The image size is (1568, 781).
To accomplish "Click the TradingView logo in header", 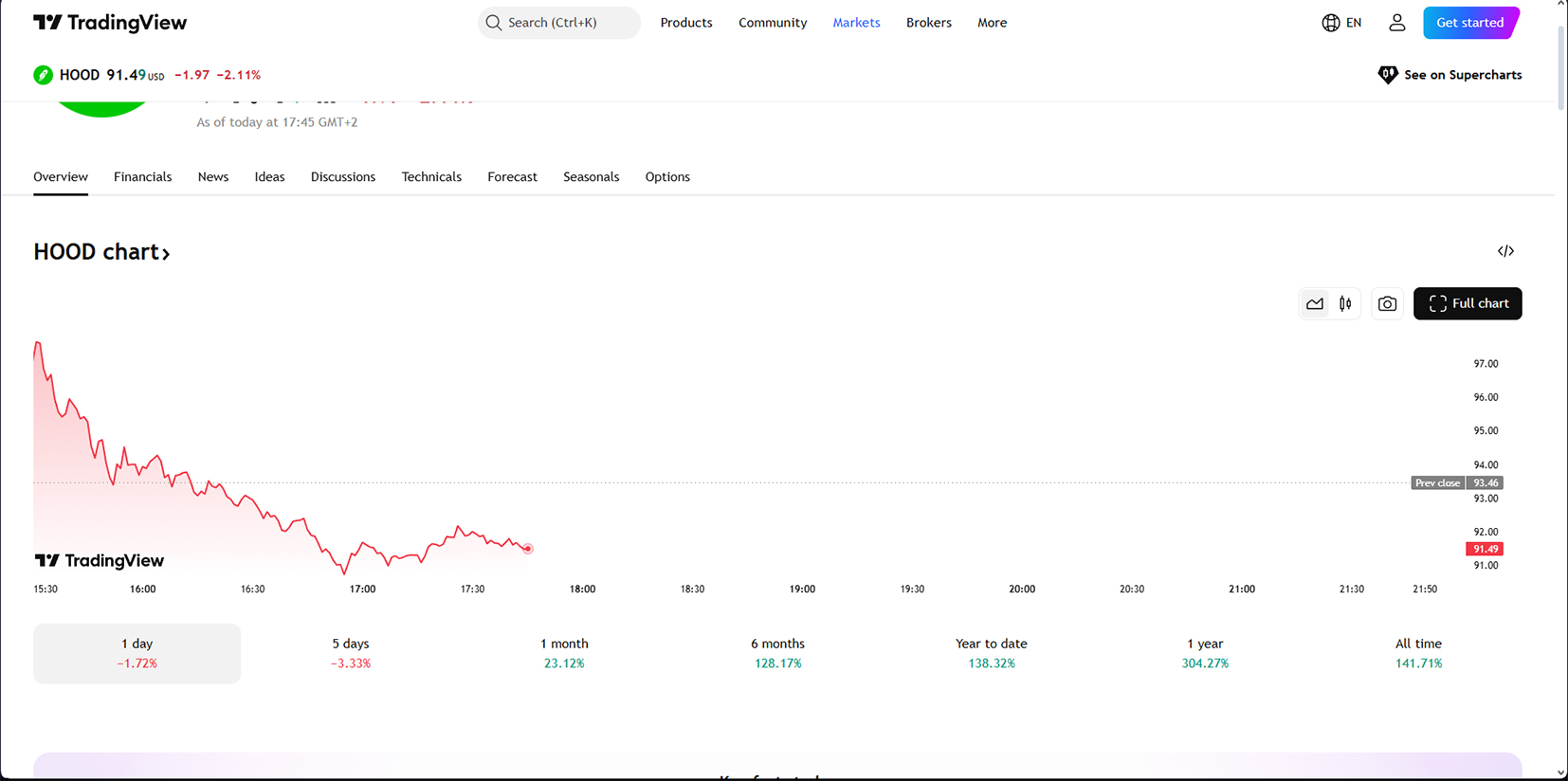I will [110, 23].
